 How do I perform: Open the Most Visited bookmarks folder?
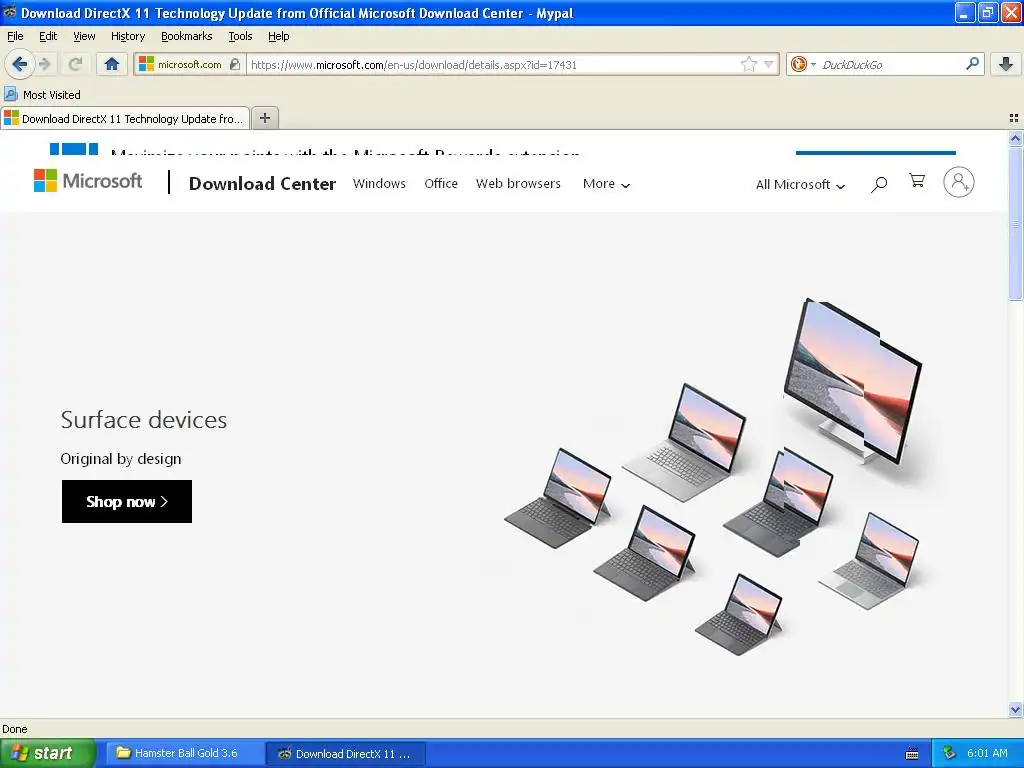tap(42, 95)
